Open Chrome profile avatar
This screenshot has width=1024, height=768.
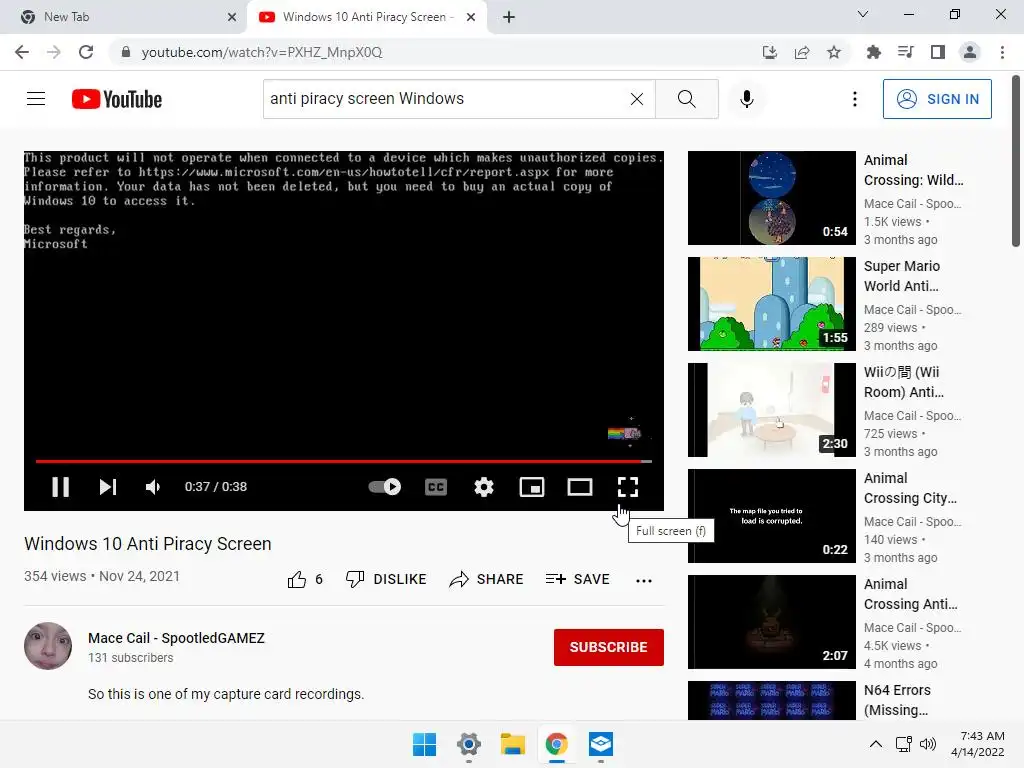tap(970, 52)
